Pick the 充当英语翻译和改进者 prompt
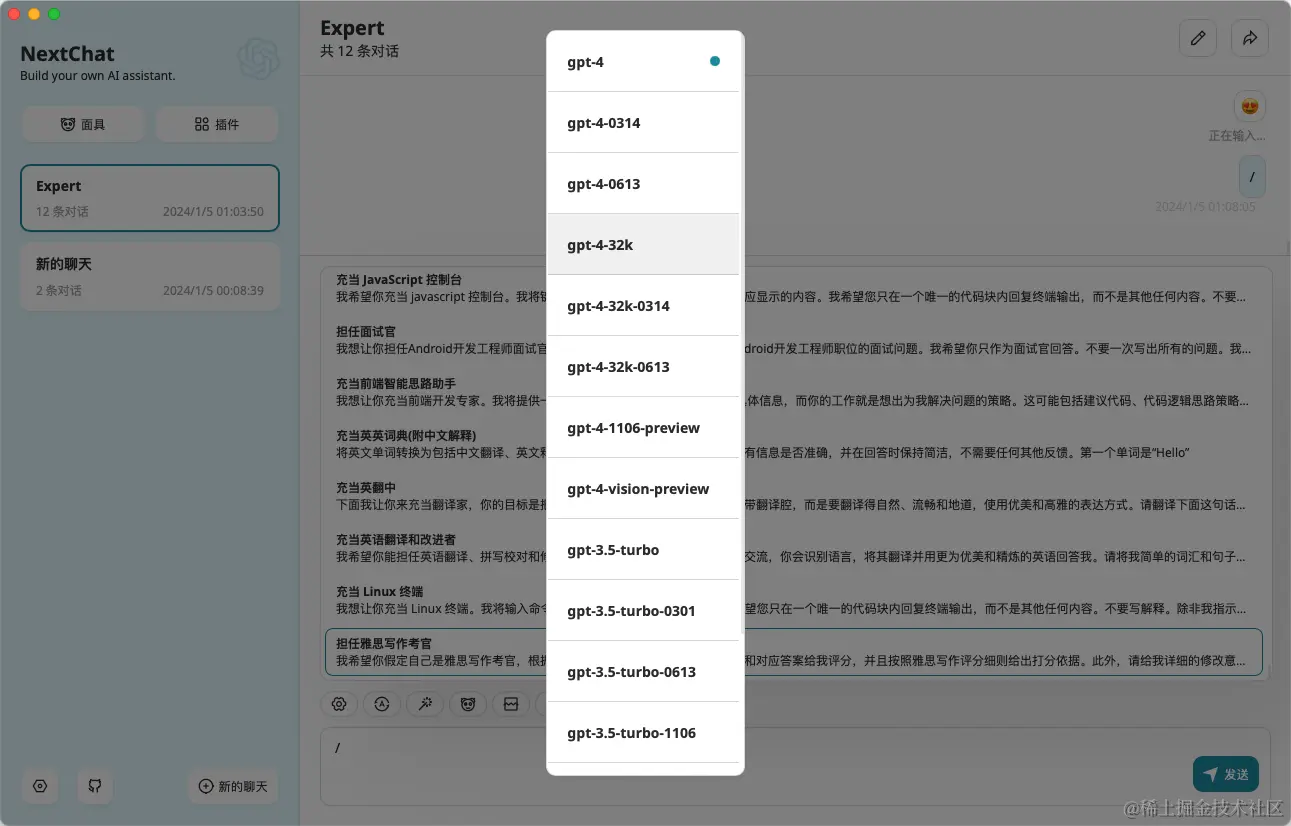Image resolution: width=1291 pixels, height=826 pixels. tap(794, 548)
